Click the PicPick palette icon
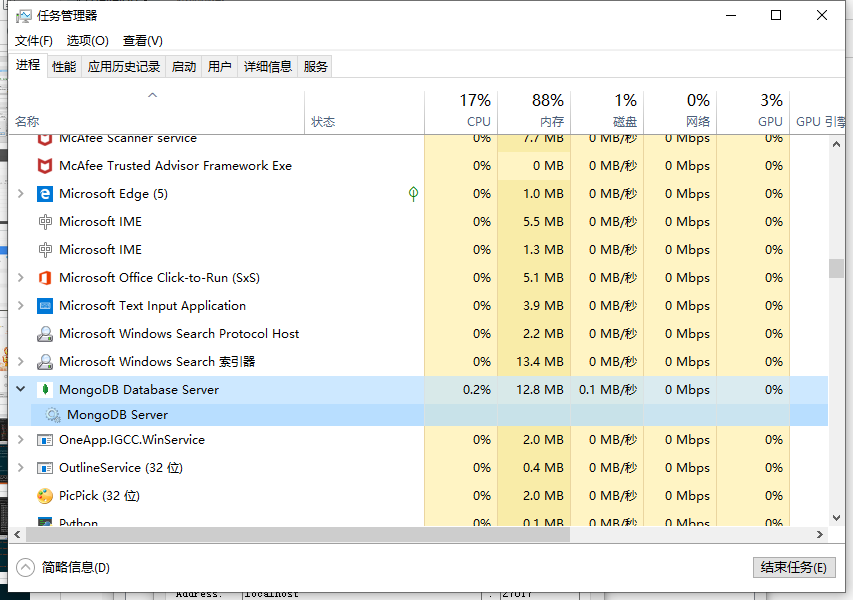This screenshot has width=853, height=600. [45, 496]
